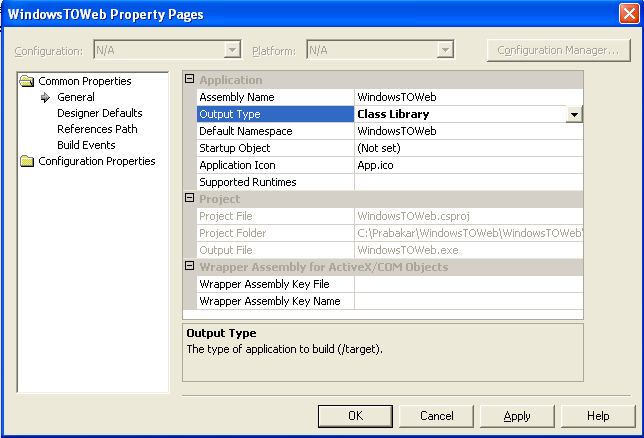Click the Application Icon value App.ico
This screenshot has height=438, width=644.
point(375,165)
